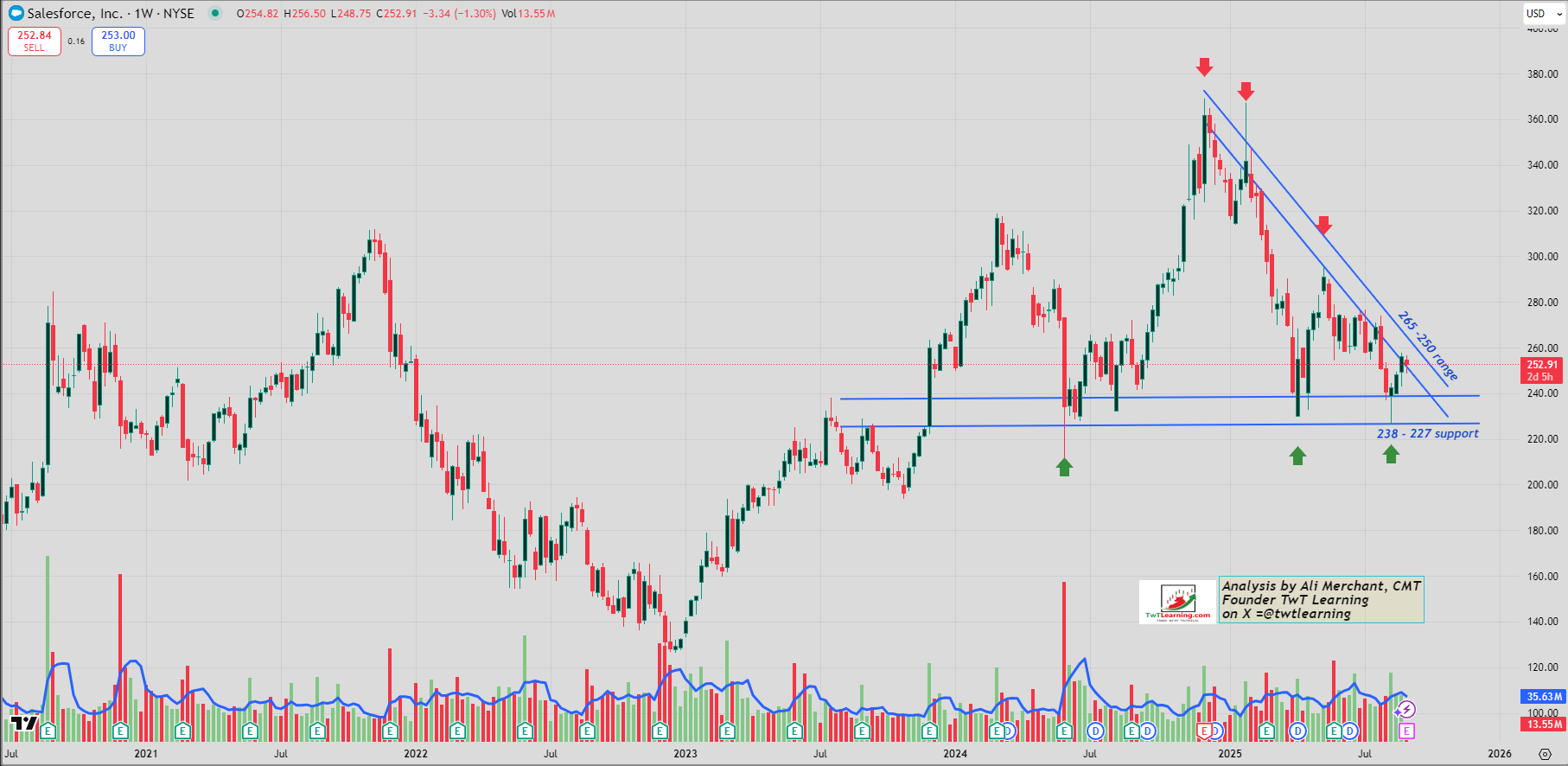Click the blue 35.63M volume average label
Screen dimensions: 1568x766
1544,696
